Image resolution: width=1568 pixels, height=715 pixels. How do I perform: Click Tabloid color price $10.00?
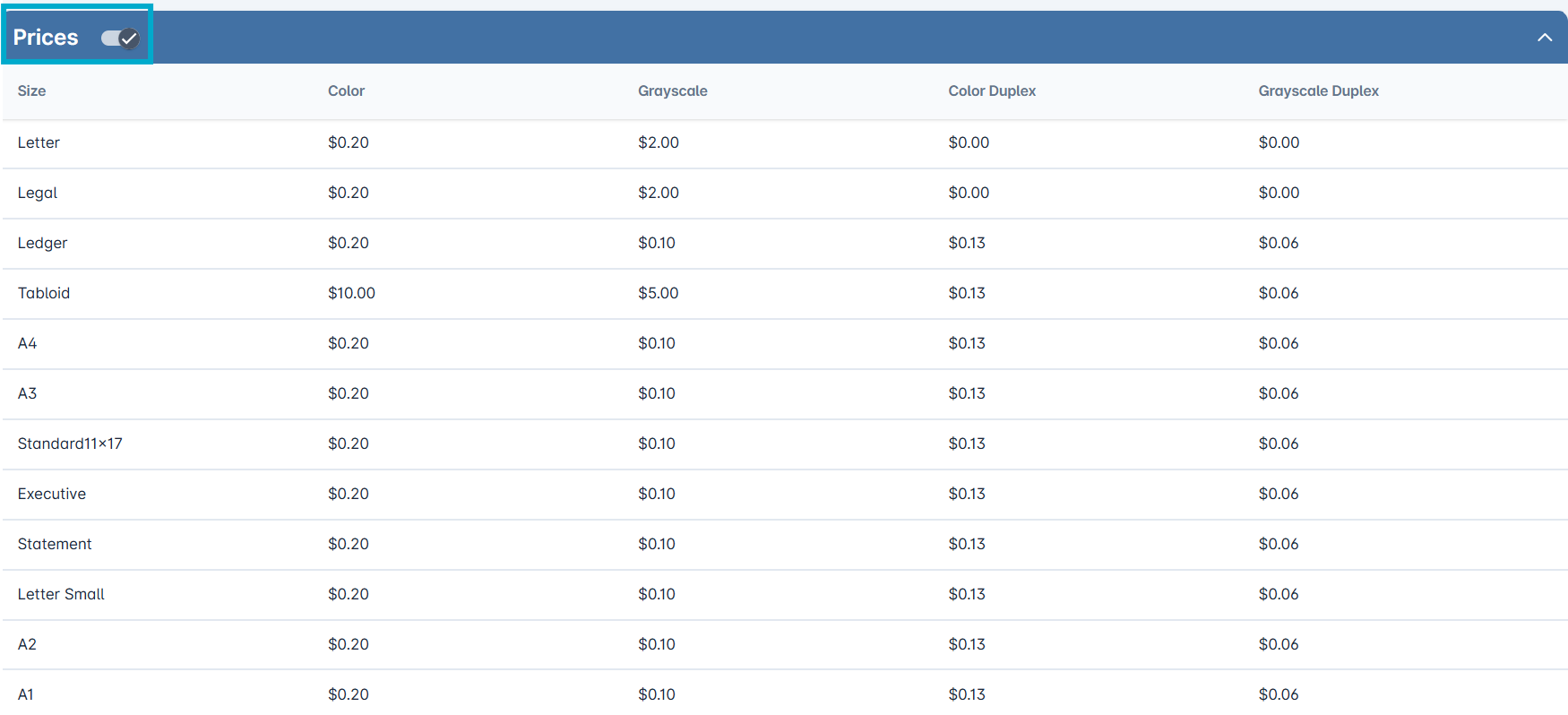[351, 293]
